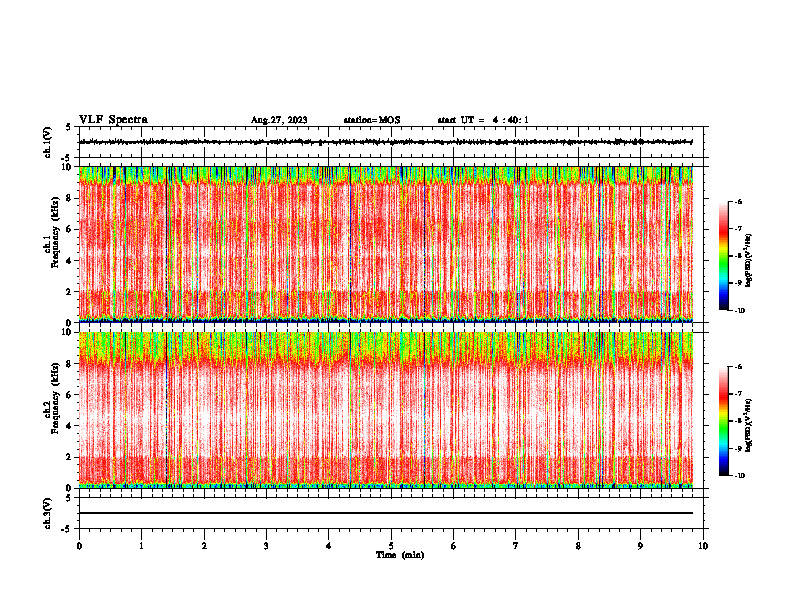This screenshot has height=612, width=792.
Task: Click the log(PSD) label beside ch.1 colorbar
Action: click(x=748, y=261)
